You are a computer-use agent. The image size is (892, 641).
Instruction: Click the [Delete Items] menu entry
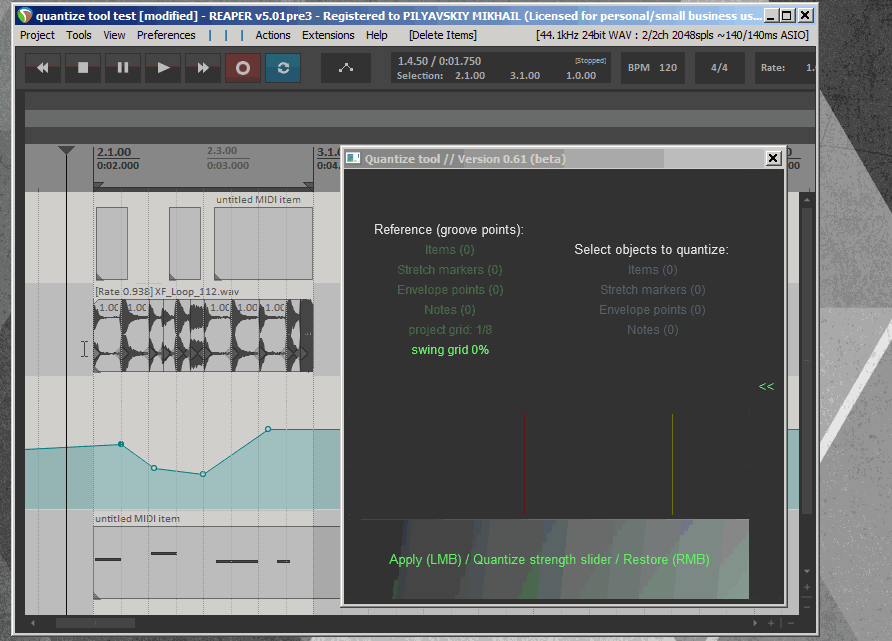pyautogui.click(x=443, y=35)
